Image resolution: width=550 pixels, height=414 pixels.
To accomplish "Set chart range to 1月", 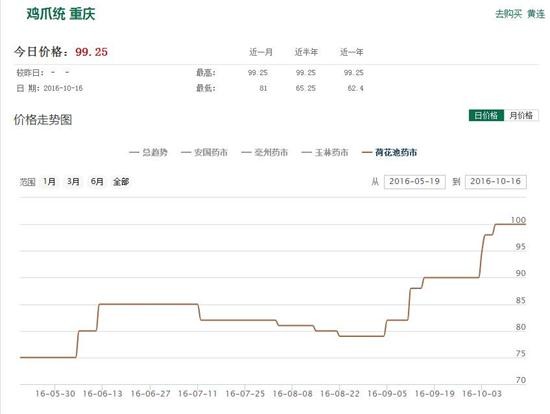I will point(49,182).
